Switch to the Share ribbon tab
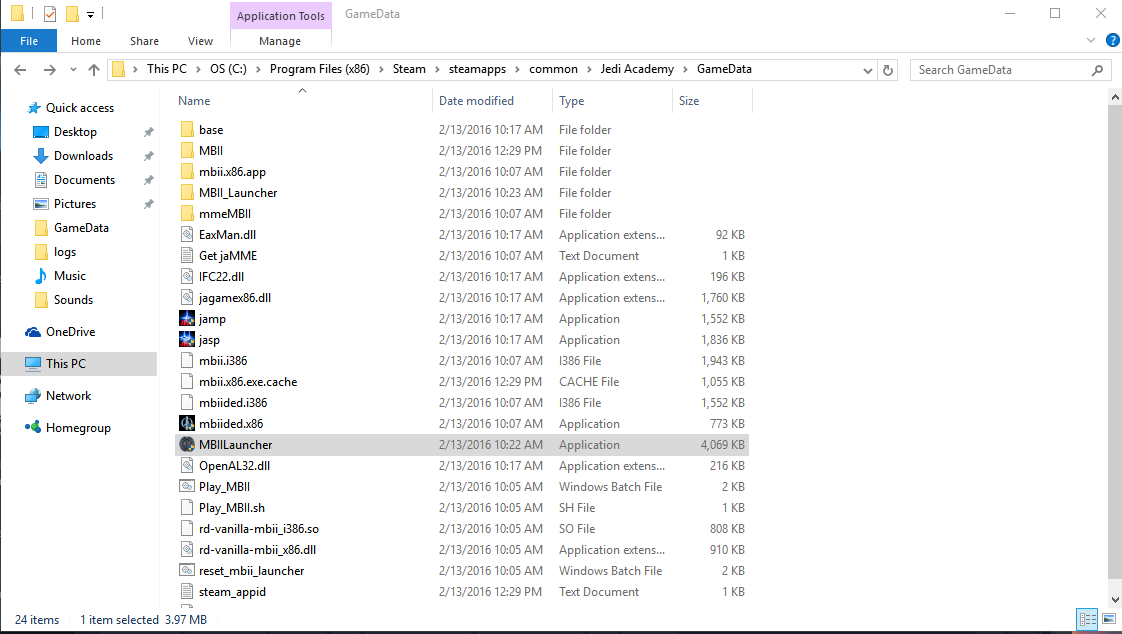Image resolution: width=1122 pixels, height=634 pixels. click(145, 41)
